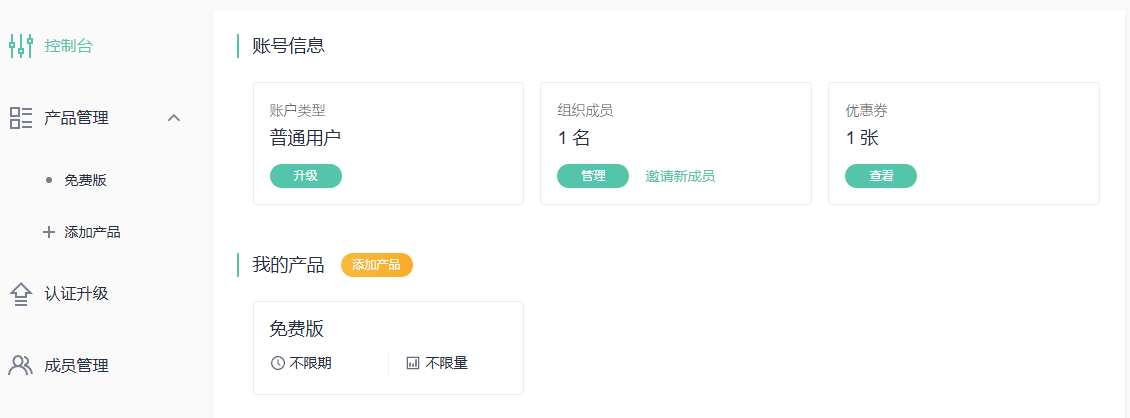The image size is (1130, 418).
Task: Click the chart icon next to 不限量
Action: pyautogui.click(x=413, y=363)
